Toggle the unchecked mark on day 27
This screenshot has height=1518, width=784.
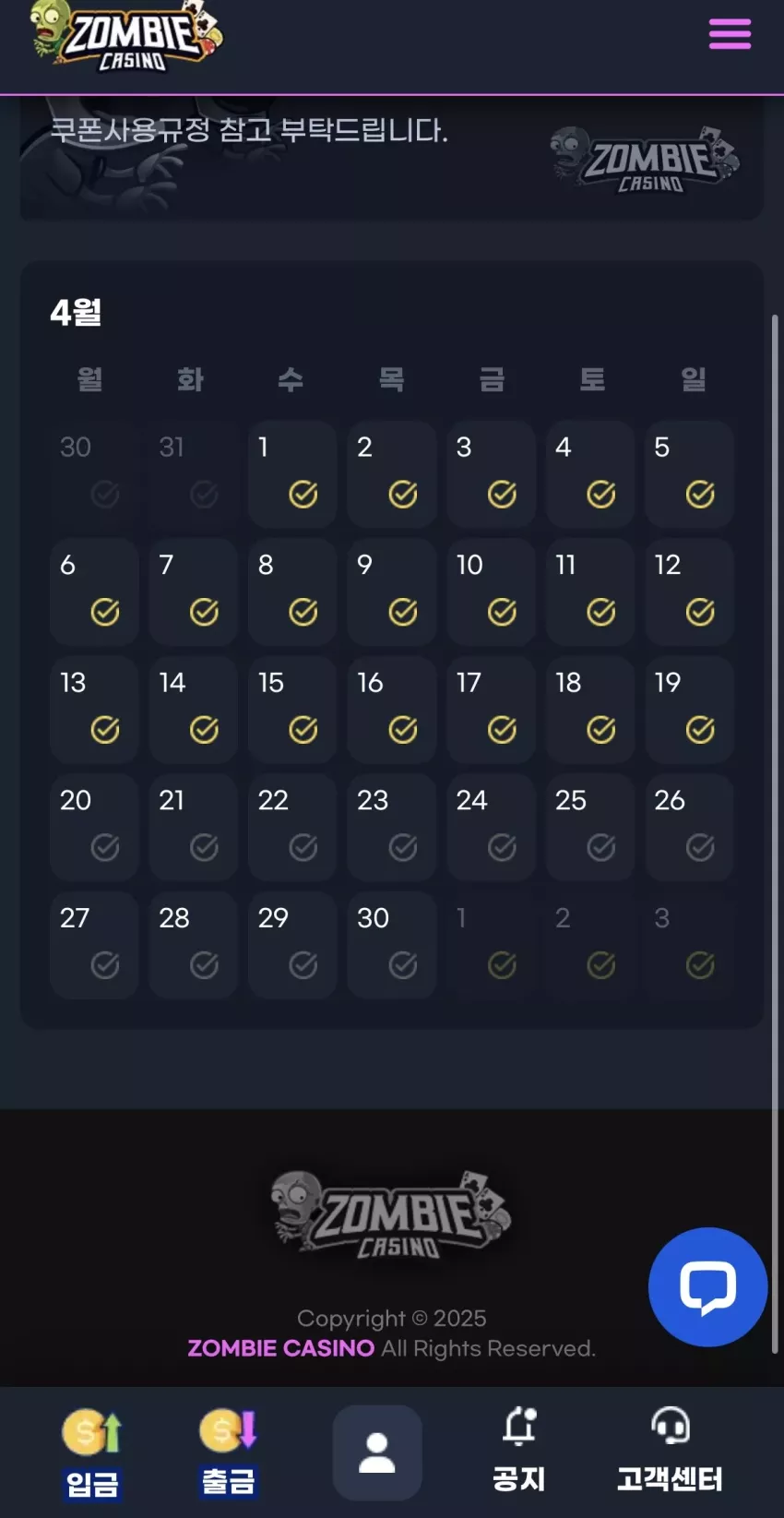(x=105, y=965)
